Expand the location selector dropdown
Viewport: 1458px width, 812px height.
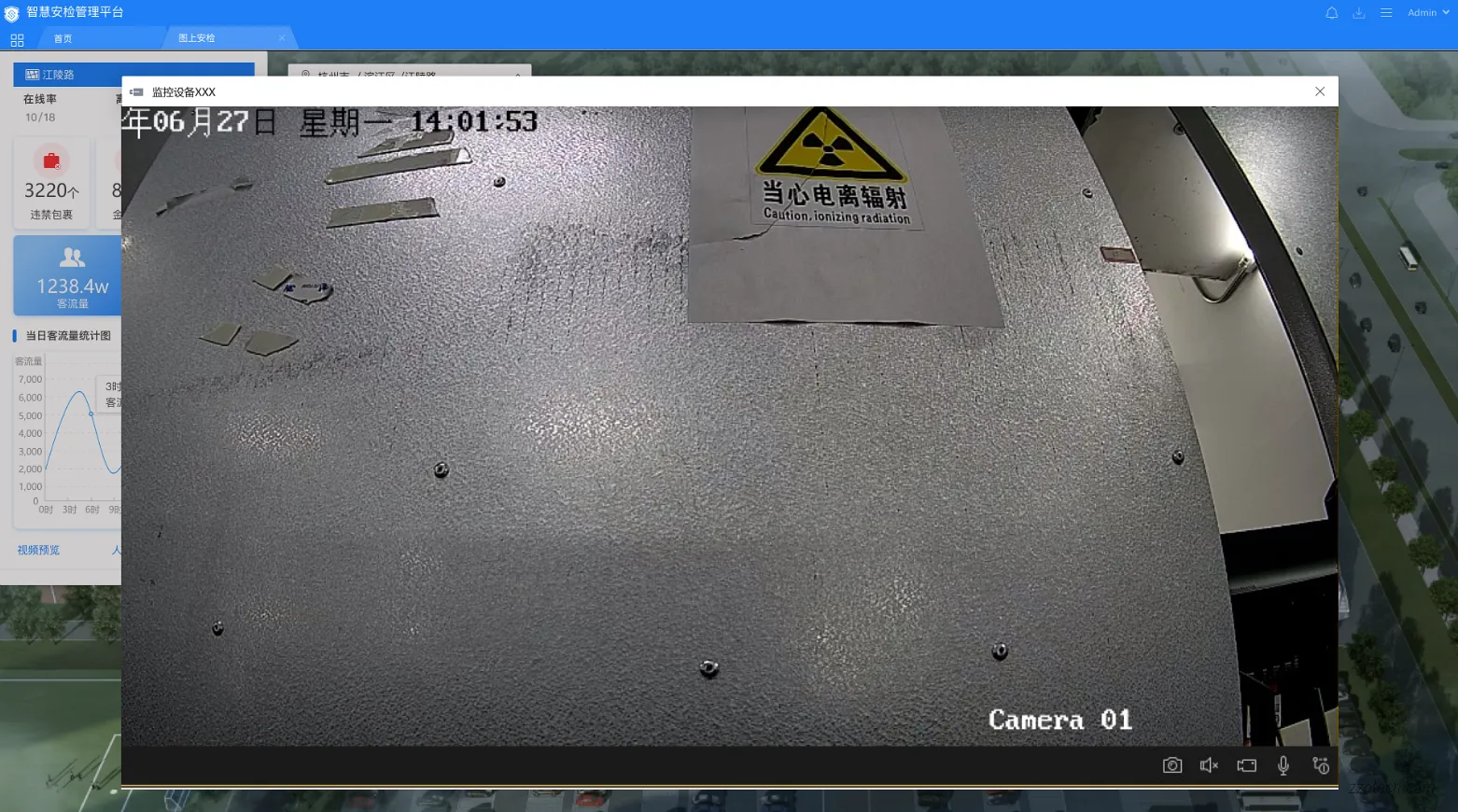click(517, 74)
